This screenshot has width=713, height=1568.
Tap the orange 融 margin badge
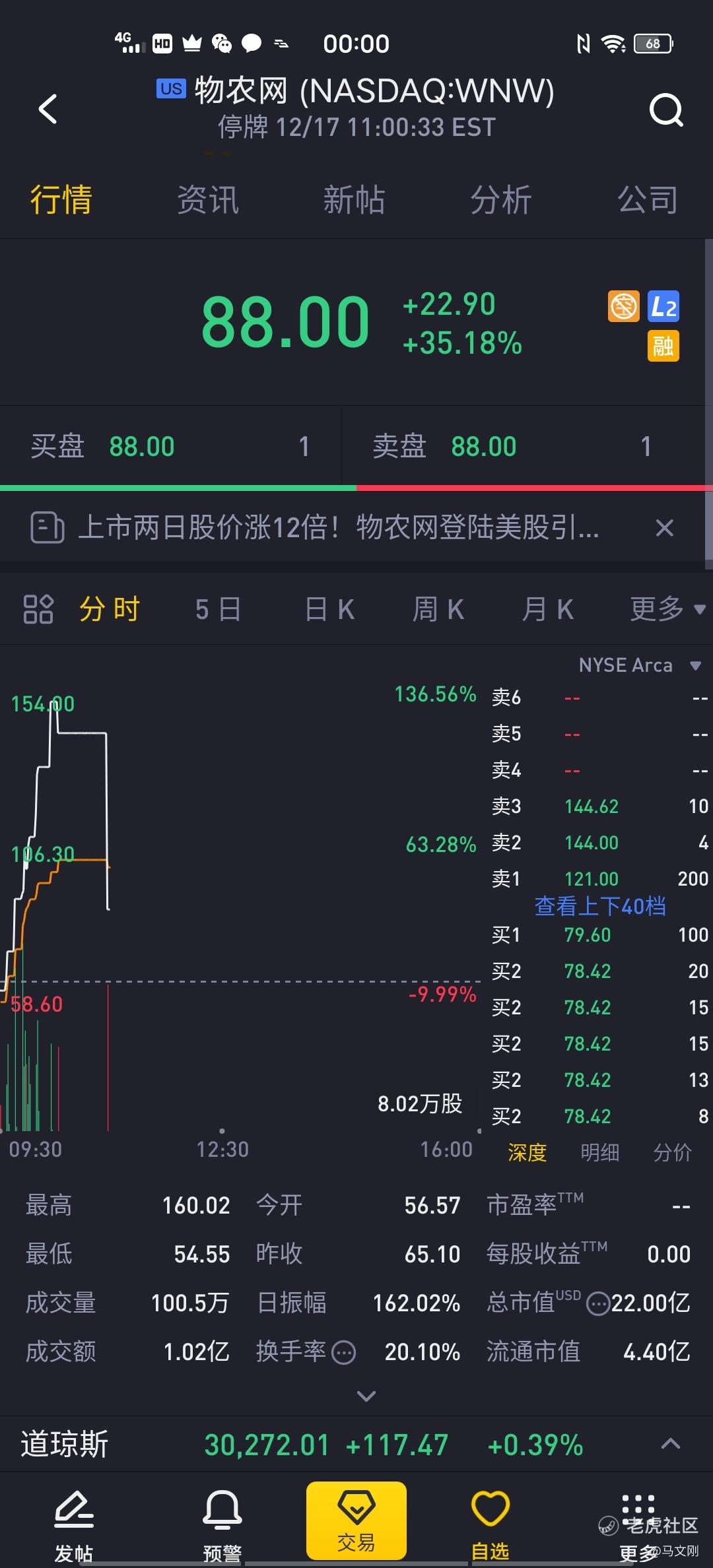click(x=663, y=346)
